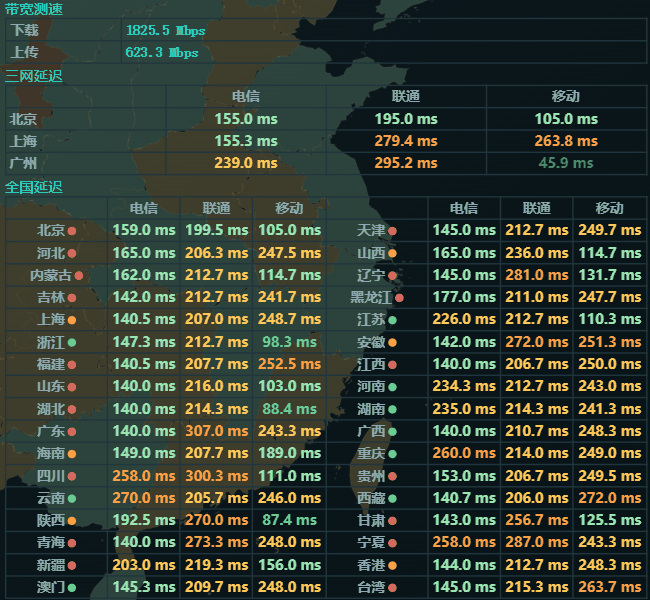Viewport: 650px width, 600px height.
Task: Click the red status dot beside 四川
Action: coord(72,476)
